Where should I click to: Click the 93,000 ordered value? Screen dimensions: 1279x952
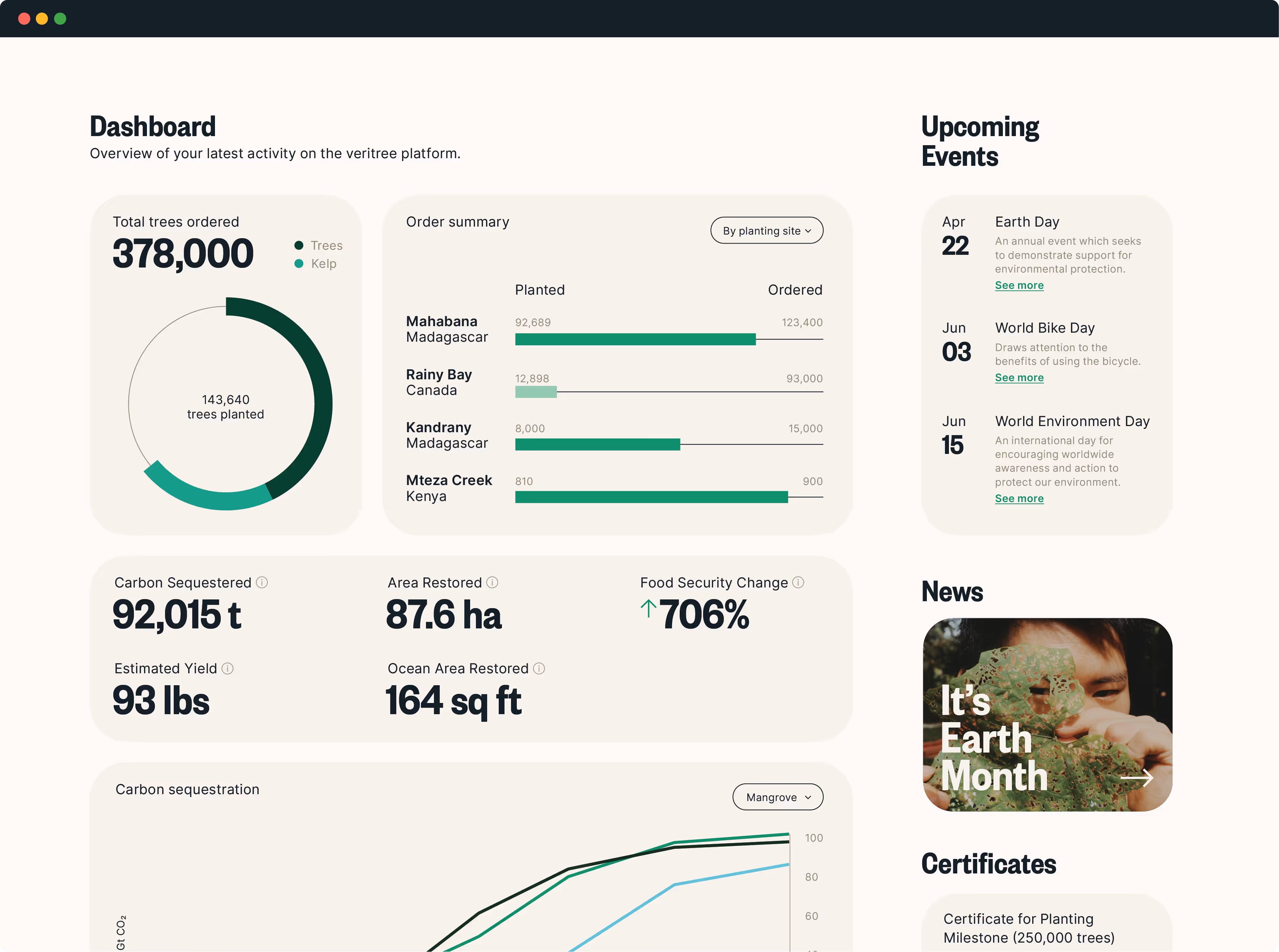(x=804, y=379)
